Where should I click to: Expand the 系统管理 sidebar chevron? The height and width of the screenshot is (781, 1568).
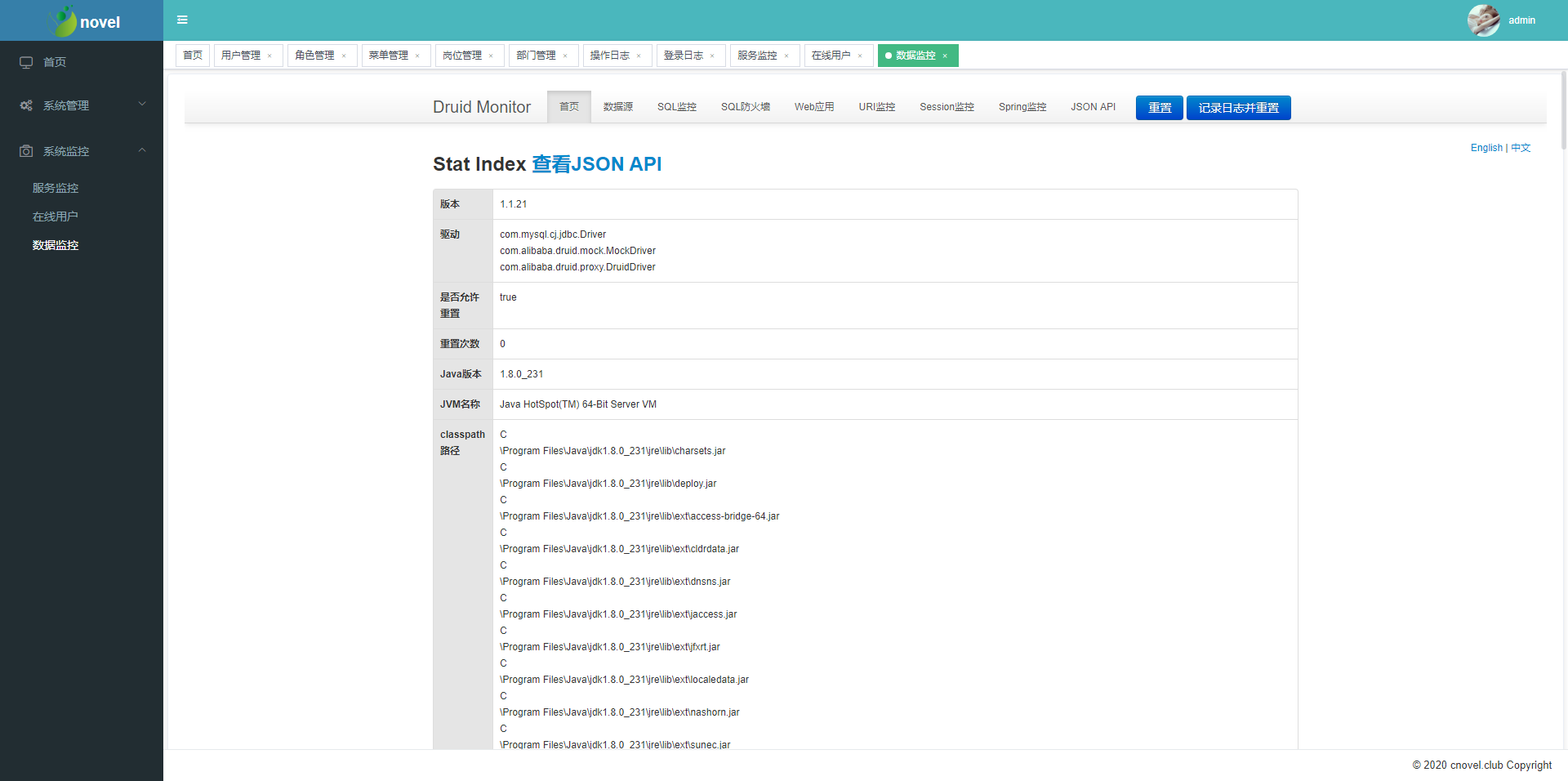142,104
